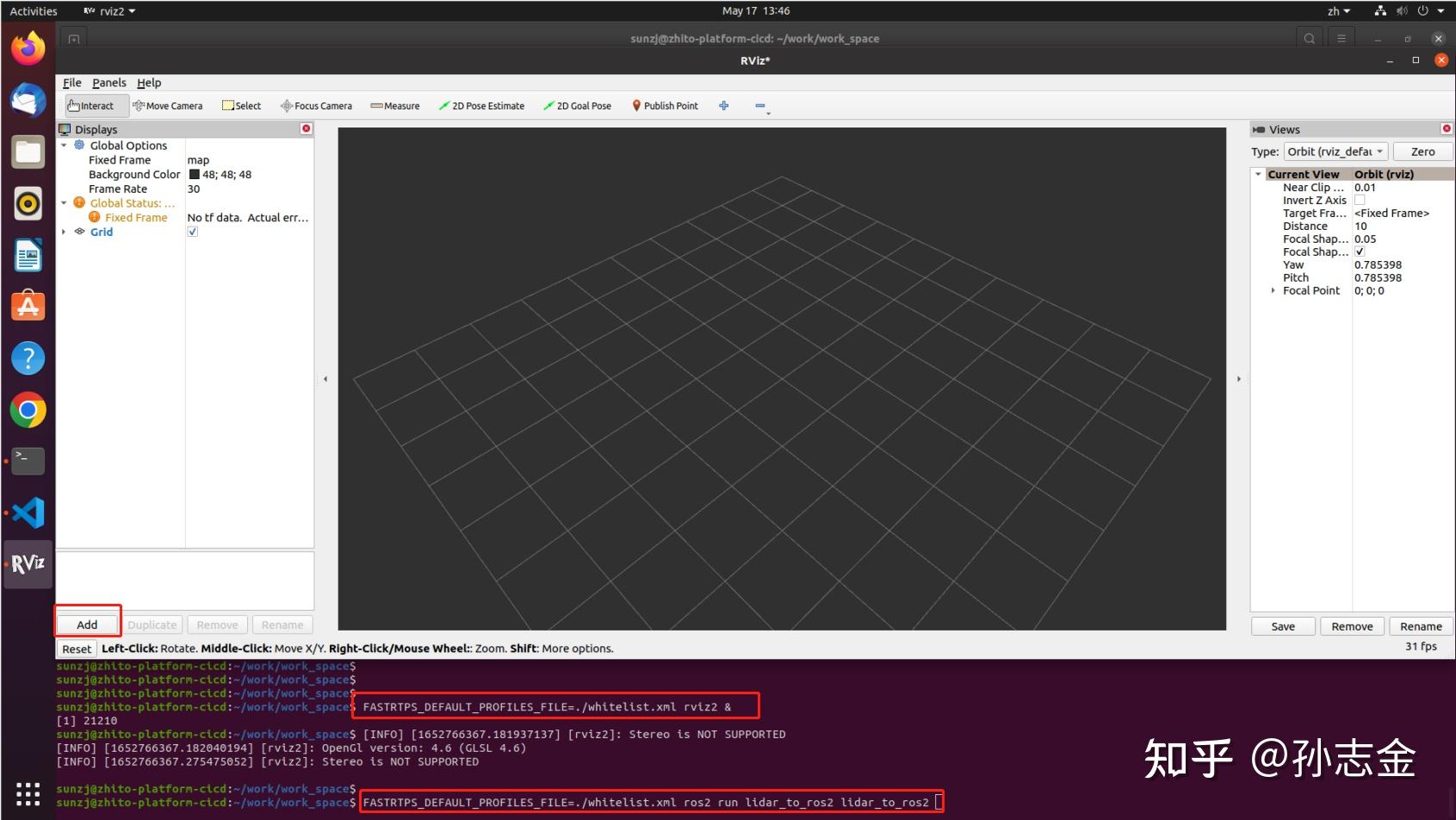The height and width of the screenshot is (820, 1456).
Task: Open the view Type Orbit dropdown
Action: [x=1335, y=152]
